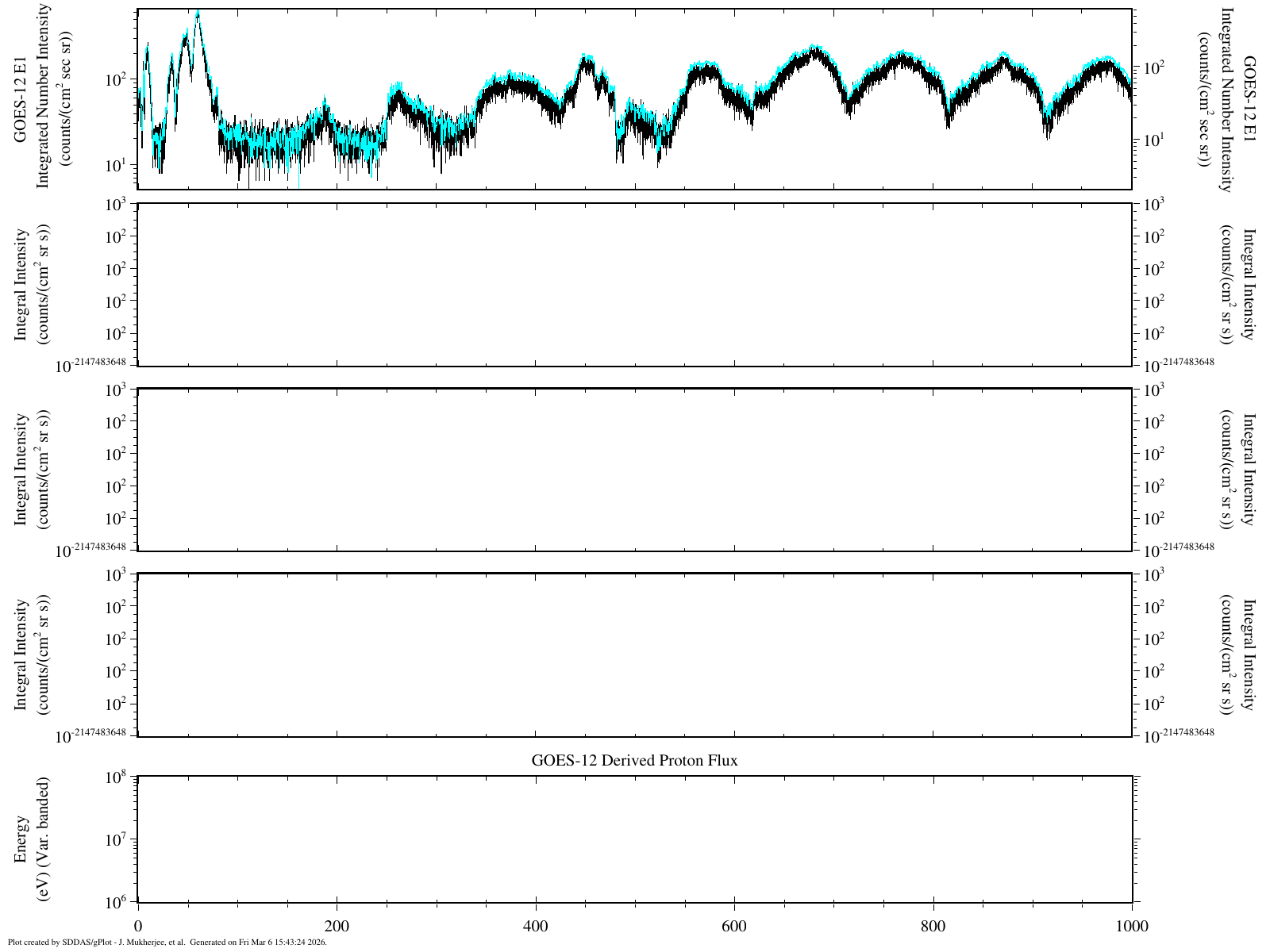Click the "GOES-12 Derived Proton Flux" title
Image resolution: width=1270 pixels, height=952 pixels.
pyautogui.click(x=634, y=760)
